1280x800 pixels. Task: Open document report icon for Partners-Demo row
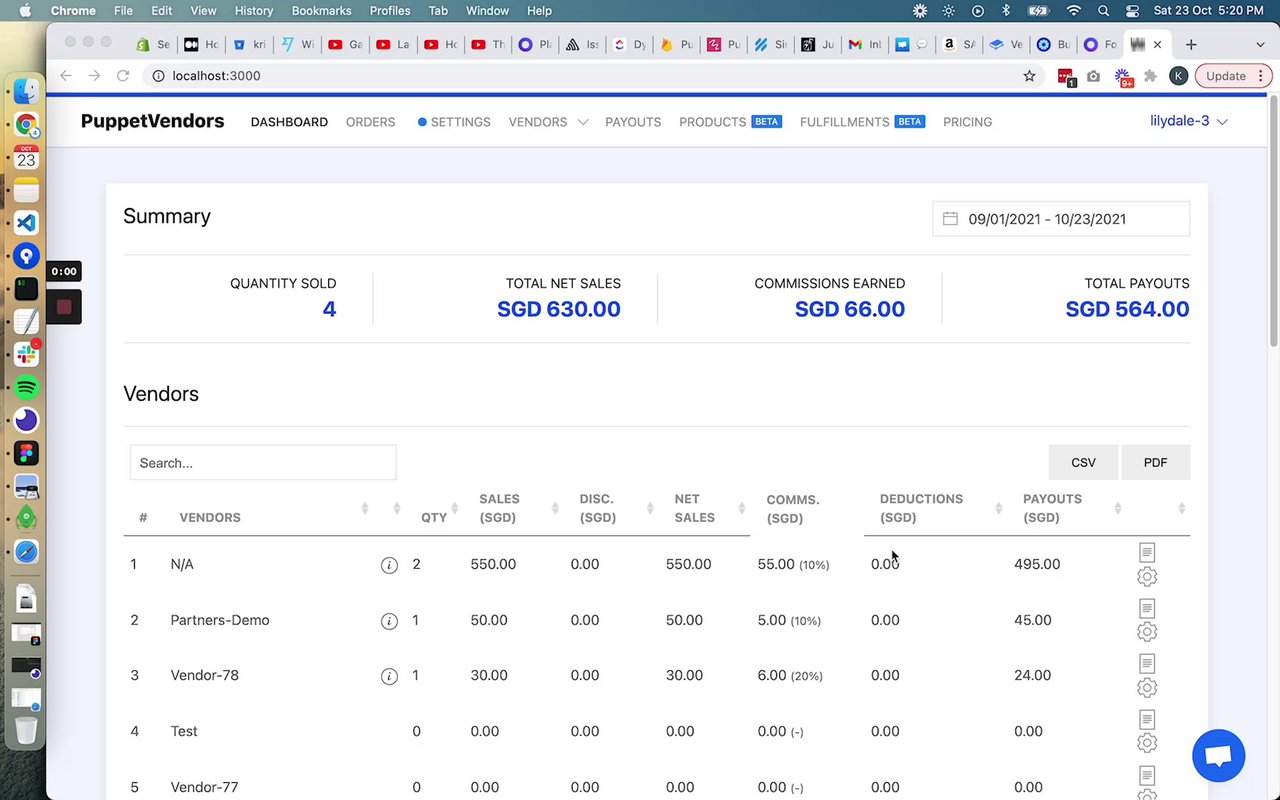(x=1147, y=608)
